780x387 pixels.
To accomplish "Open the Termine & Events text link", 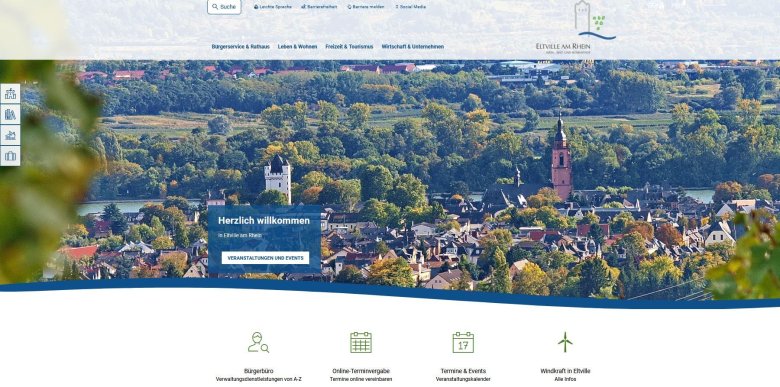I will [463, 371].
